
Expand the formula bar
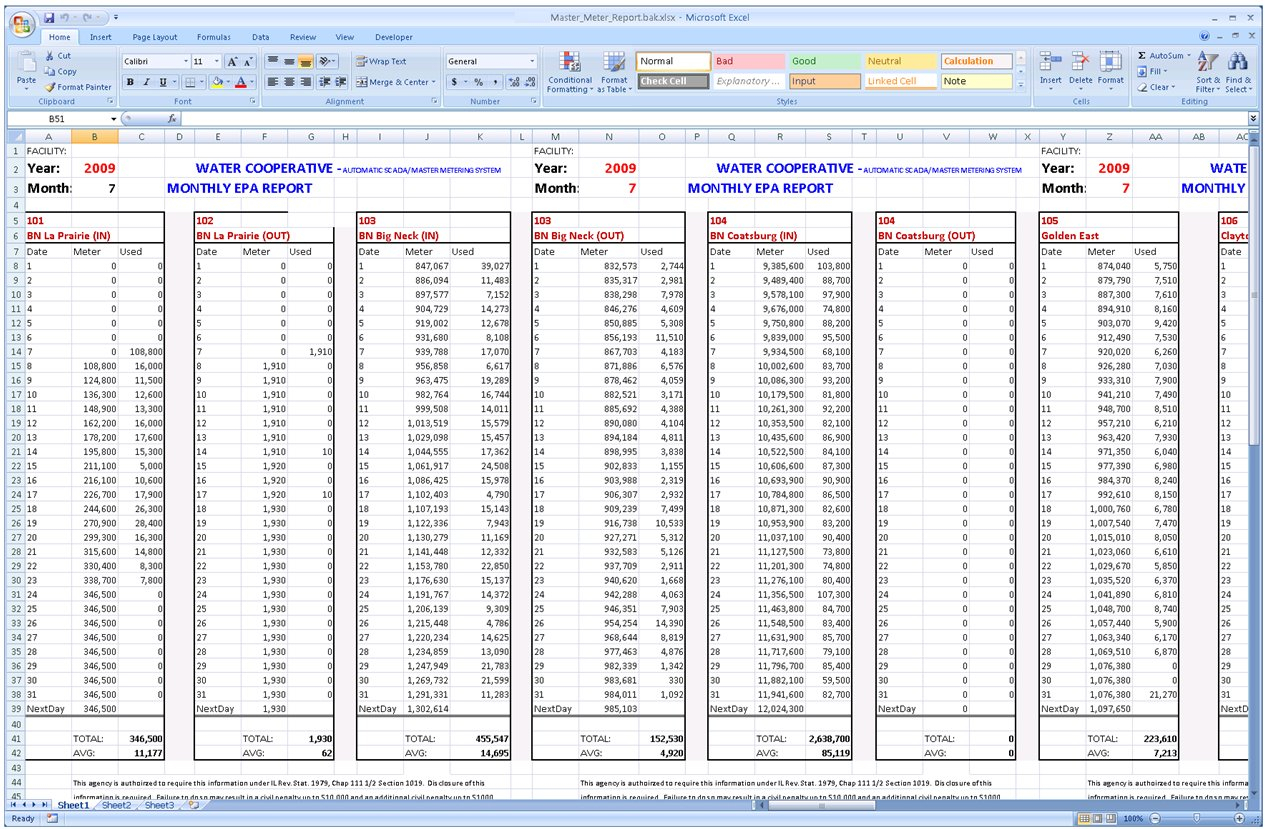(1253, 118)
